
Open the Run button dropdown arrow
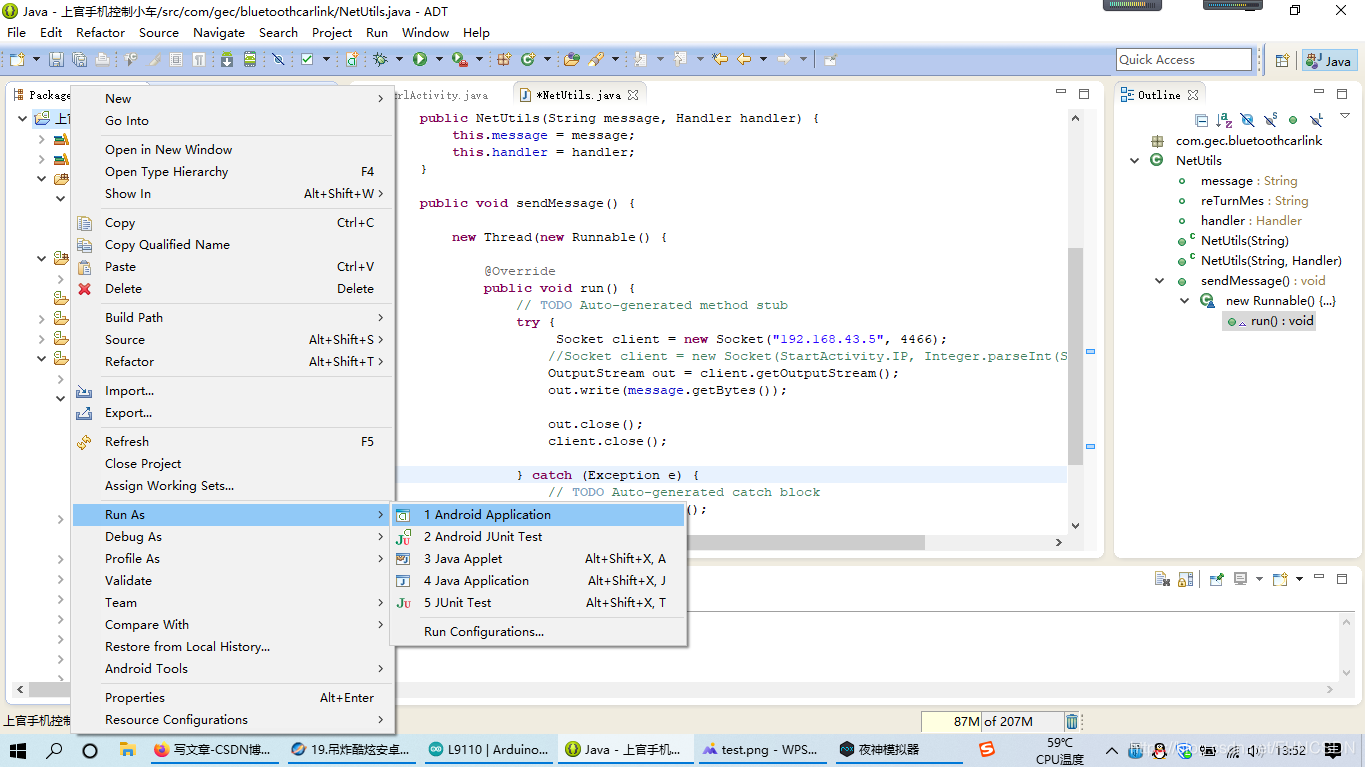[x=437, y=60]
